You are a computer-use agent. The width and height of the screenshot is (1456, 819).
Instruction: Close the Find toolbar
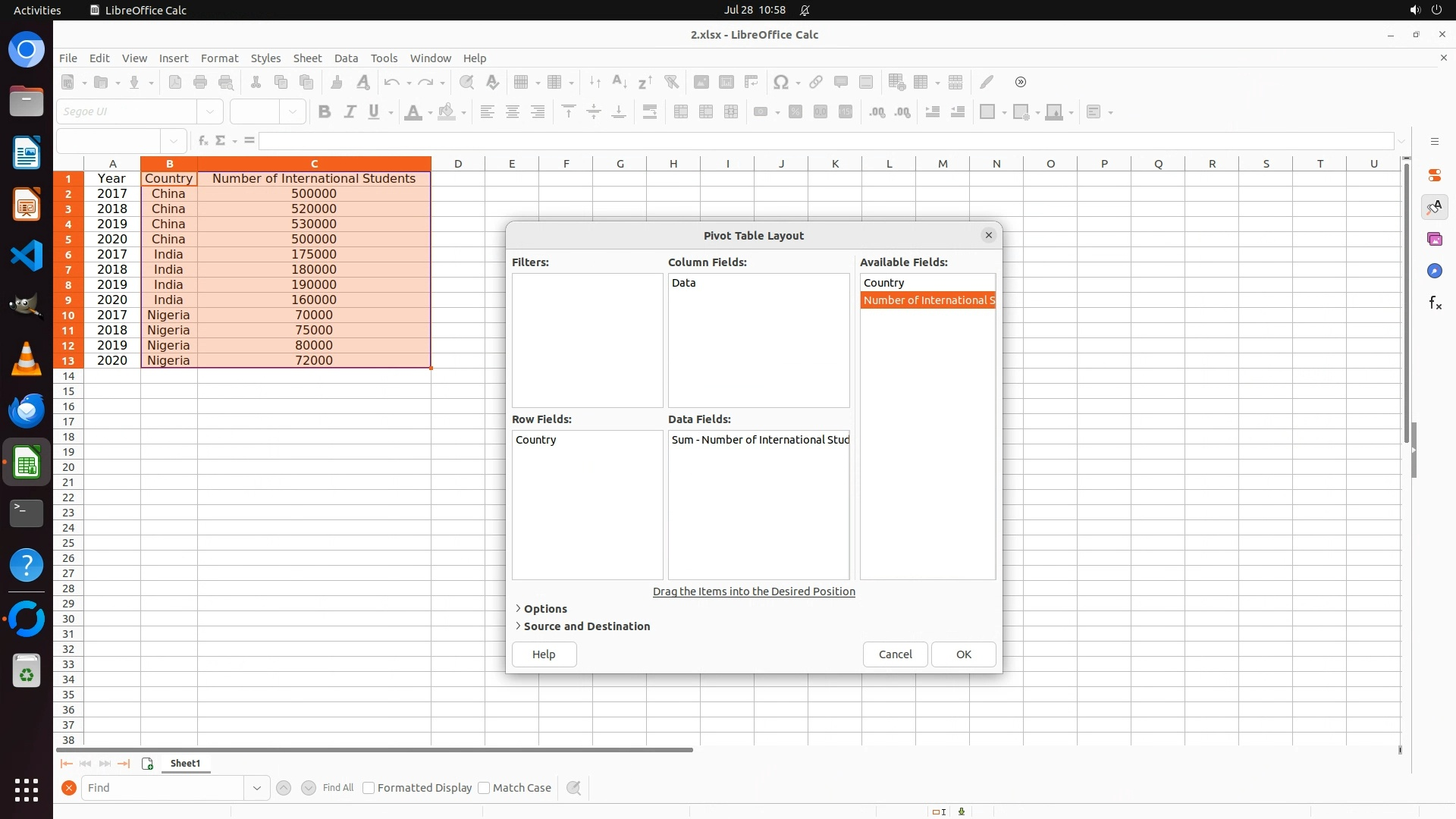tap(68, 788)
